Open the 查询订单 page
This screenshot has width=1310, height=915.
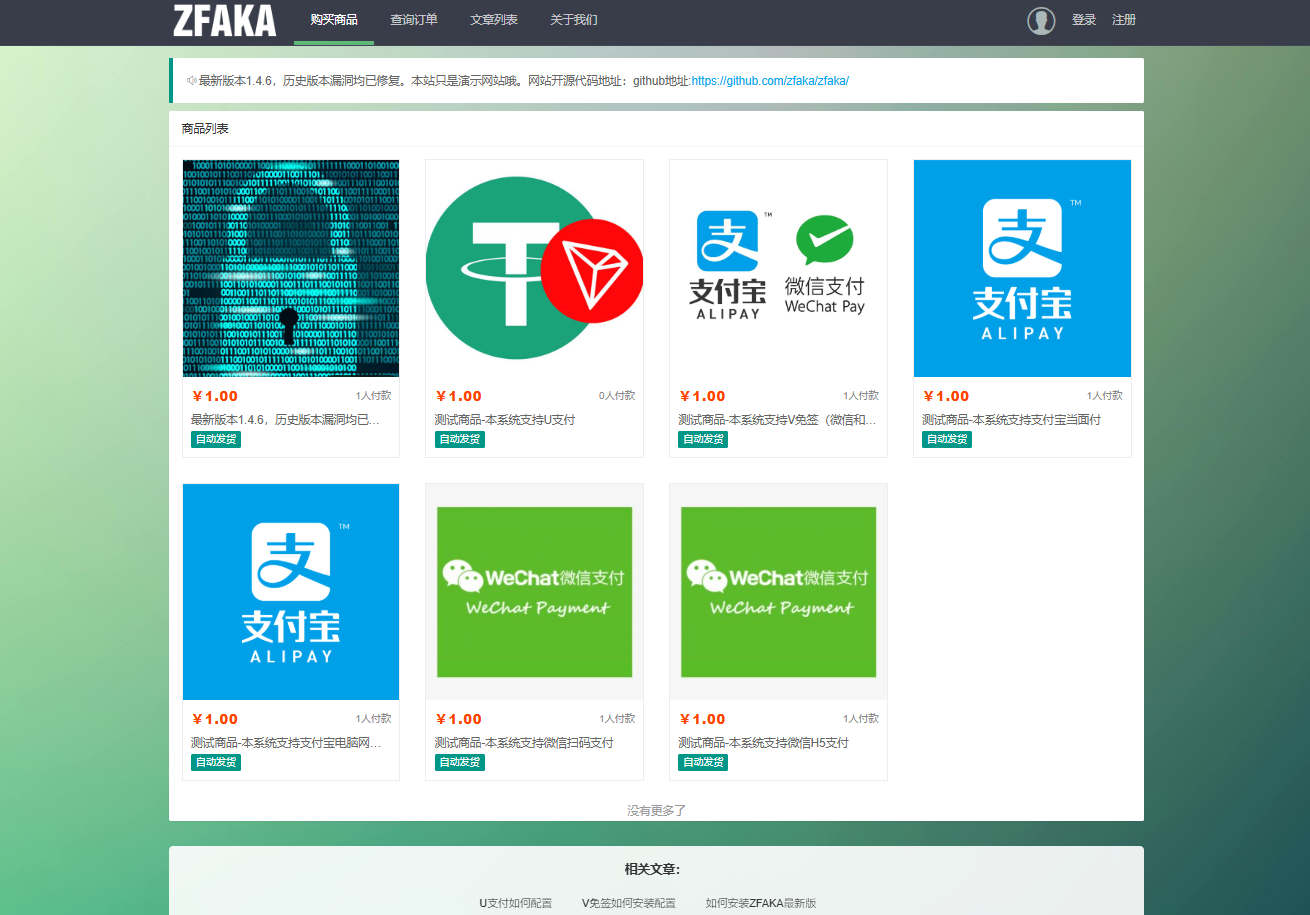coord(413,18)
